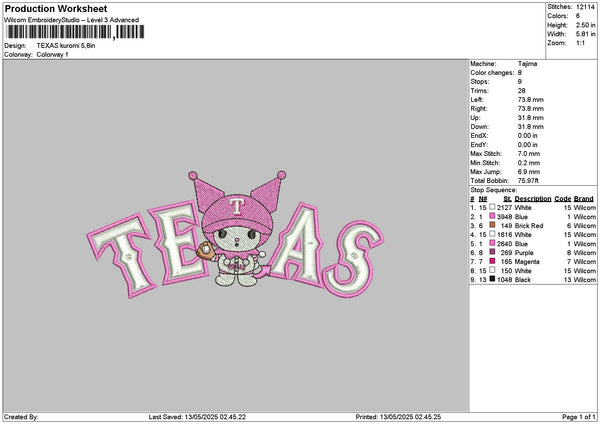
Task: Click the Right value '73.8 mm'
Action: [531, 109]
